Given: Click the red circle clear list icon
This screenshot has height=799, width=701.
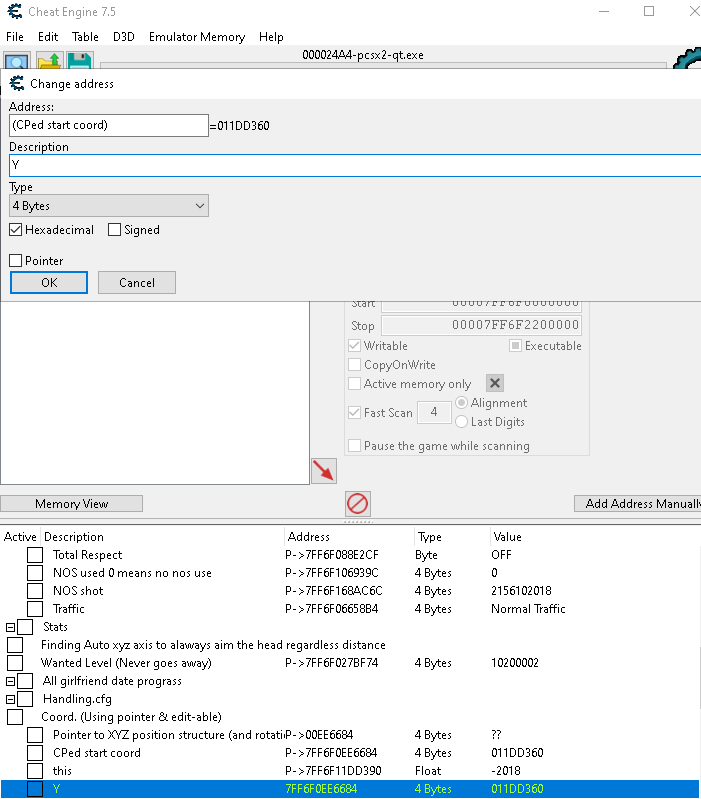Looking at the screenshot, I should coord(357,503).
